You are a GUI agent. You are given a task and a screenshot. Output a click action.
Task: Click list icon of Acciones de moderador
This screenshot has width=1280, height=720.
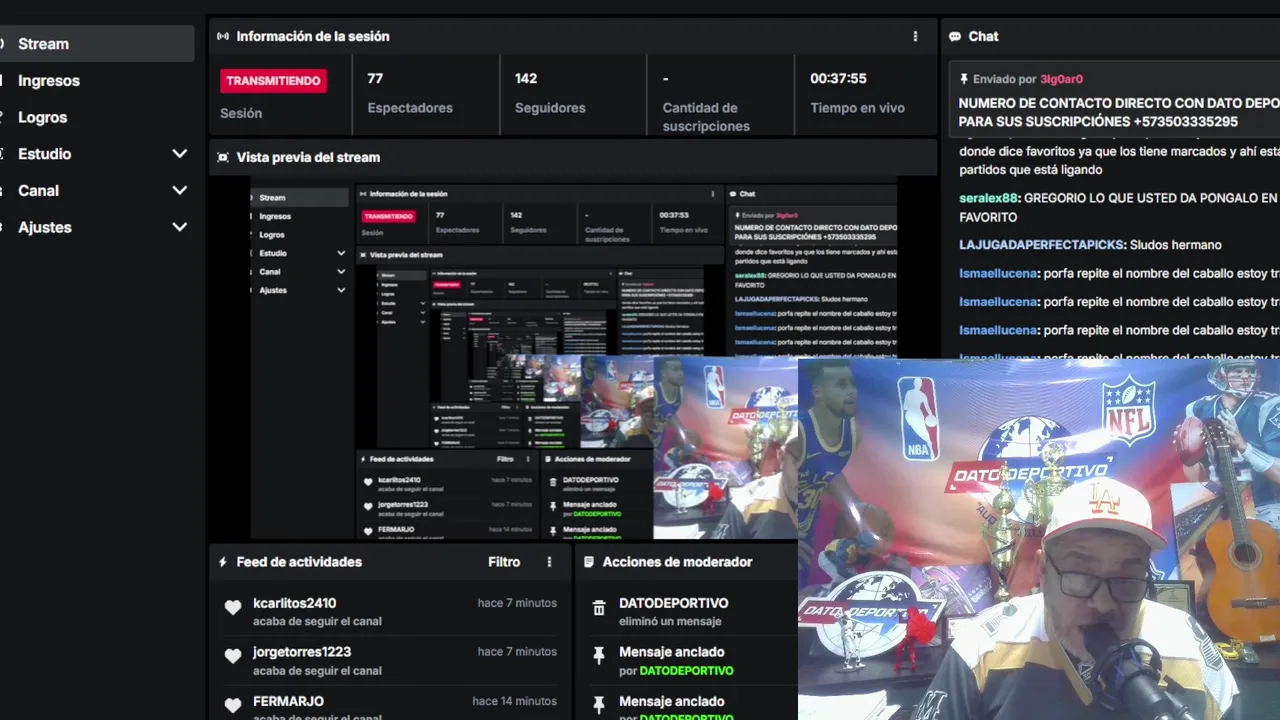[589, 562]
